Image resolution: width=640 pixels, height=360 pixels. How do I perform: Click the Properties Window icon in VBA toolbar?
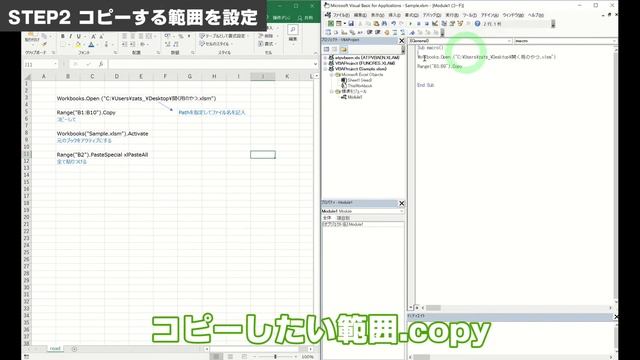pyautogui.click(x=452, y=24)
